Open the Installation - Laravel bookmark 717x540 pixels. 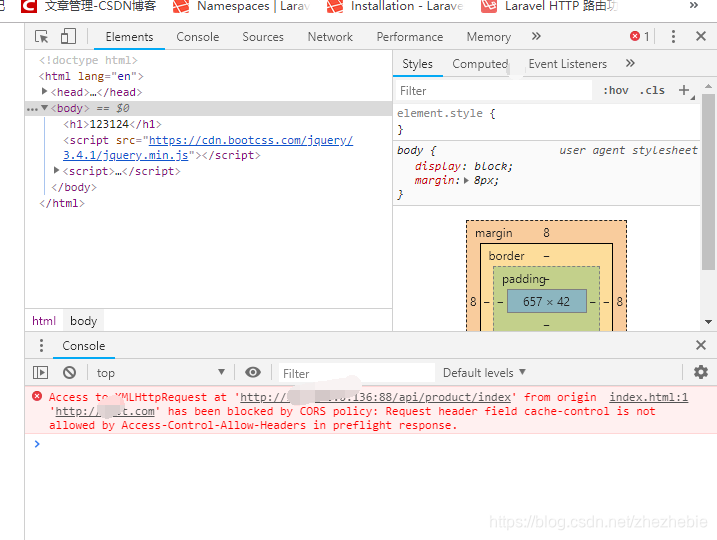coord(396,6)
